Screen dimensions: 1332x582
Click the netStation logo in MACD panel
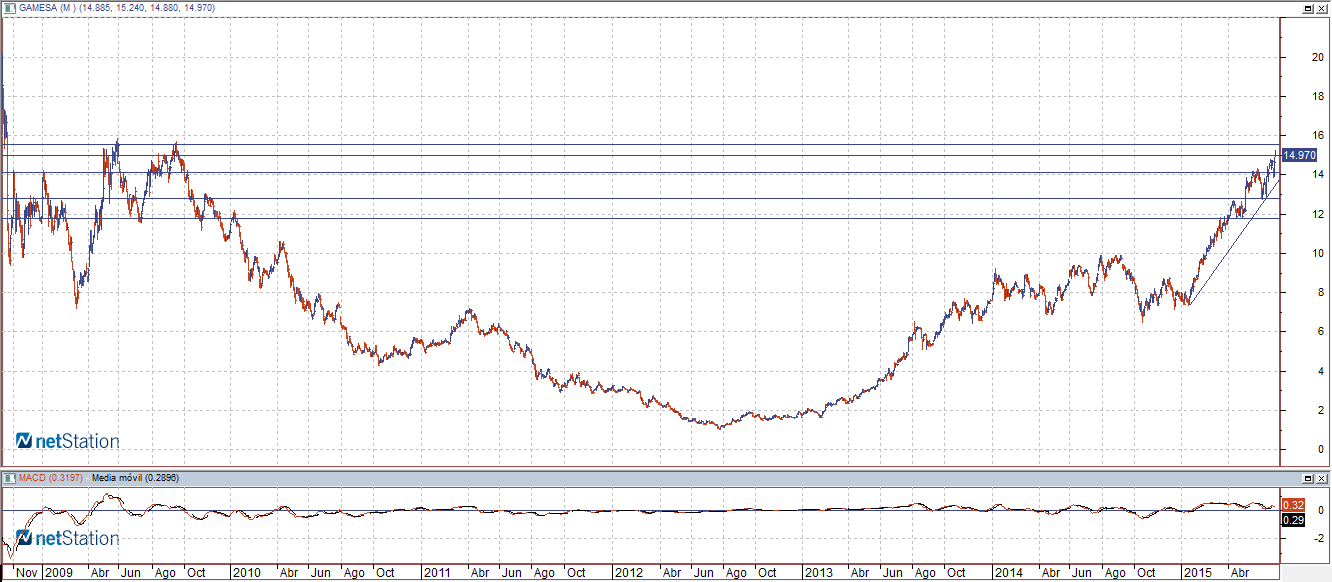[x=67, y=538]
